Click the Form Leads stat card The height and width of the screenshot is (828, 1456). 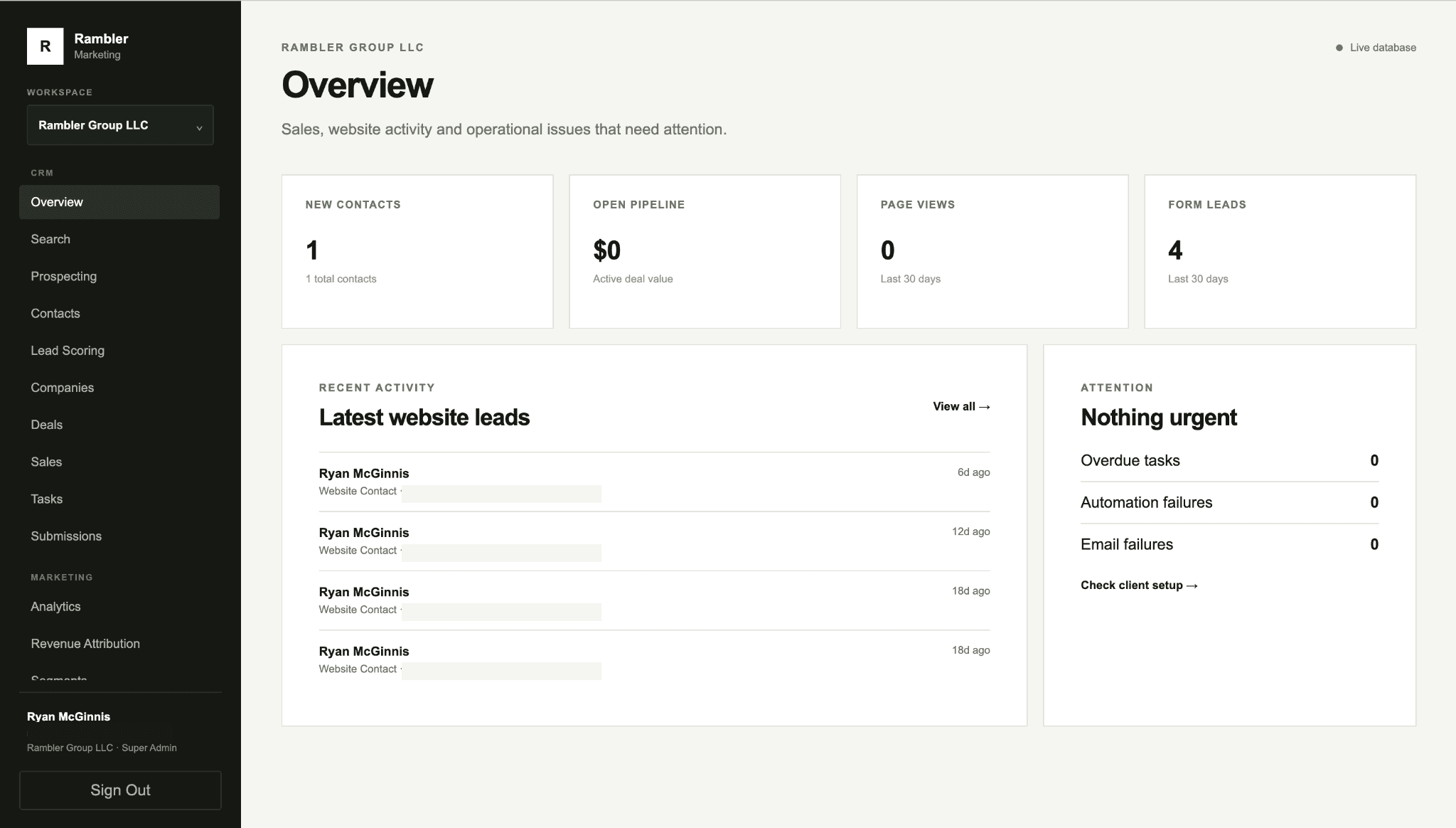tap(1280, 252)
